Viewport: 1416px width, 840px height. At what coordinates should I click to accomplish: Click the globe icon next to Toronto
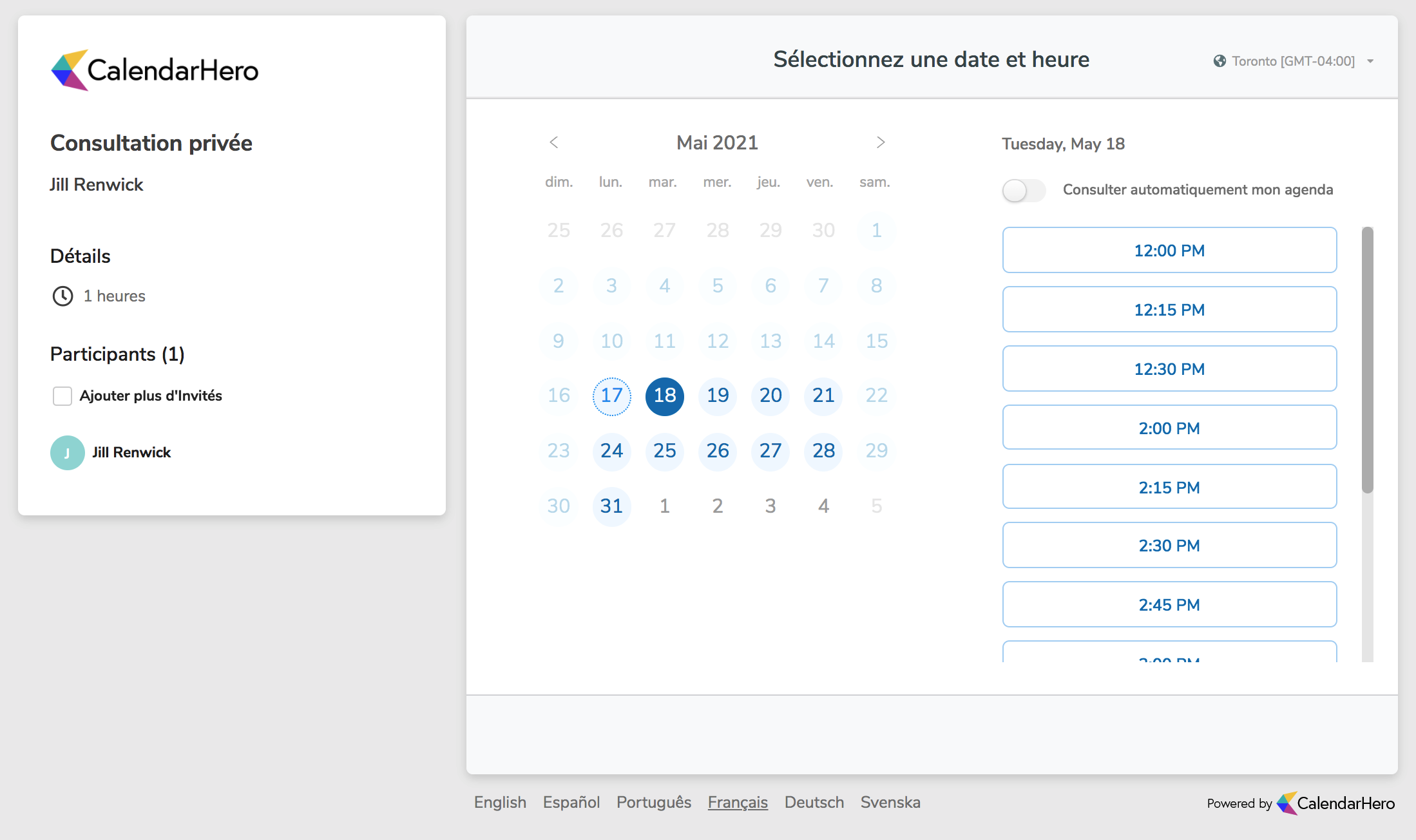coord(1219,61)
